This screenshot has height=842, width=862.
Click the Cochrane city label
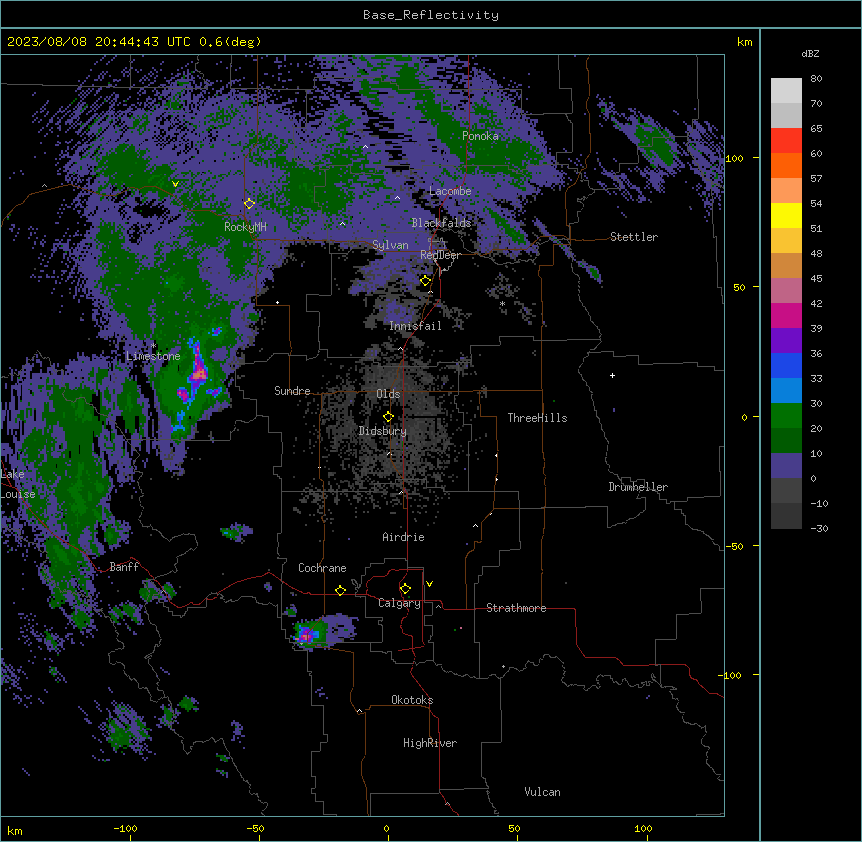322,568
